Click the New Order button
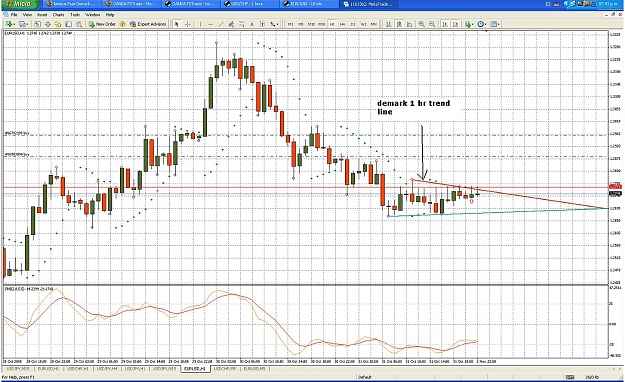This screenshot has height=382, width=625. (x=102, y=24)
